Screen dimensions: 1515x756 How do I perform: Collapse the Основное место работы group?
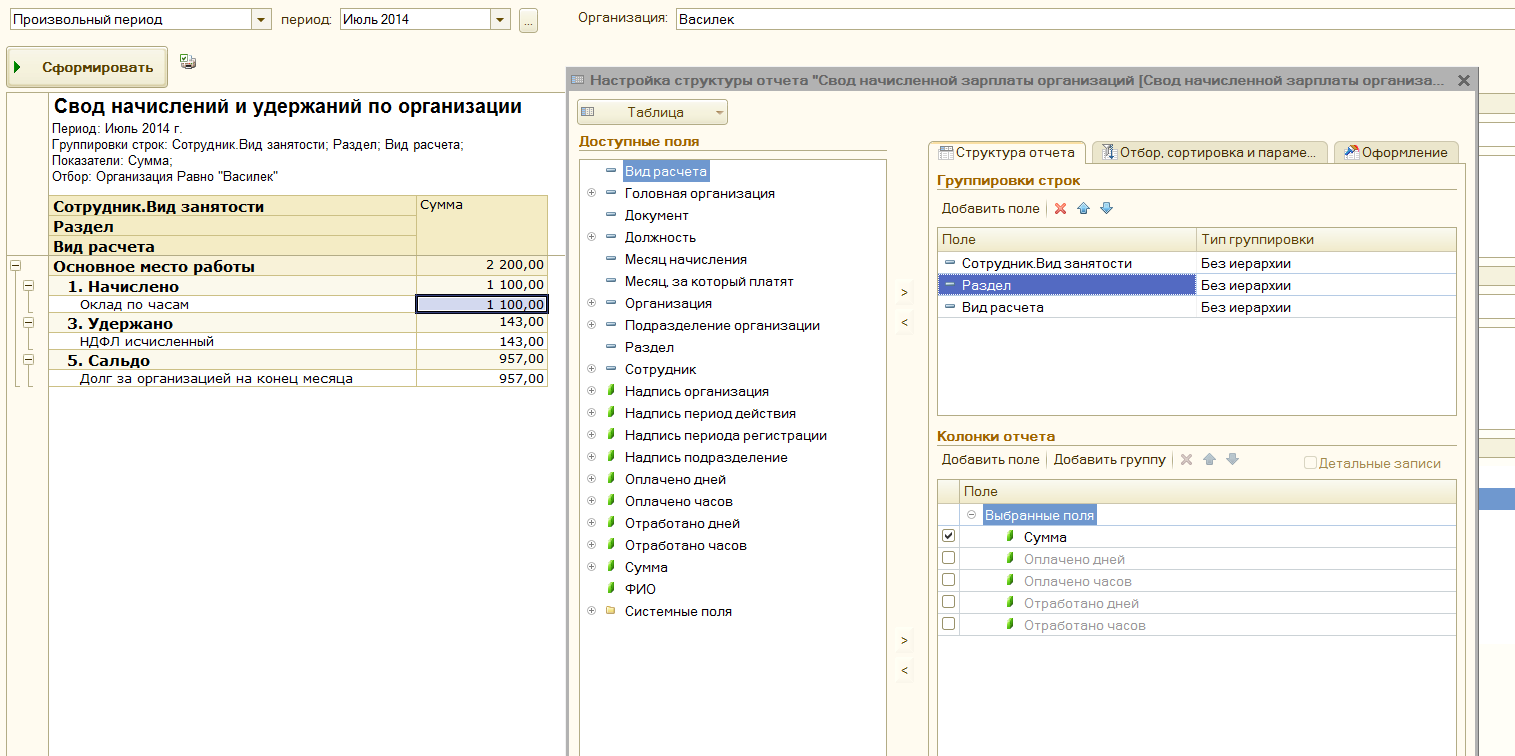[x=16, y=266]
